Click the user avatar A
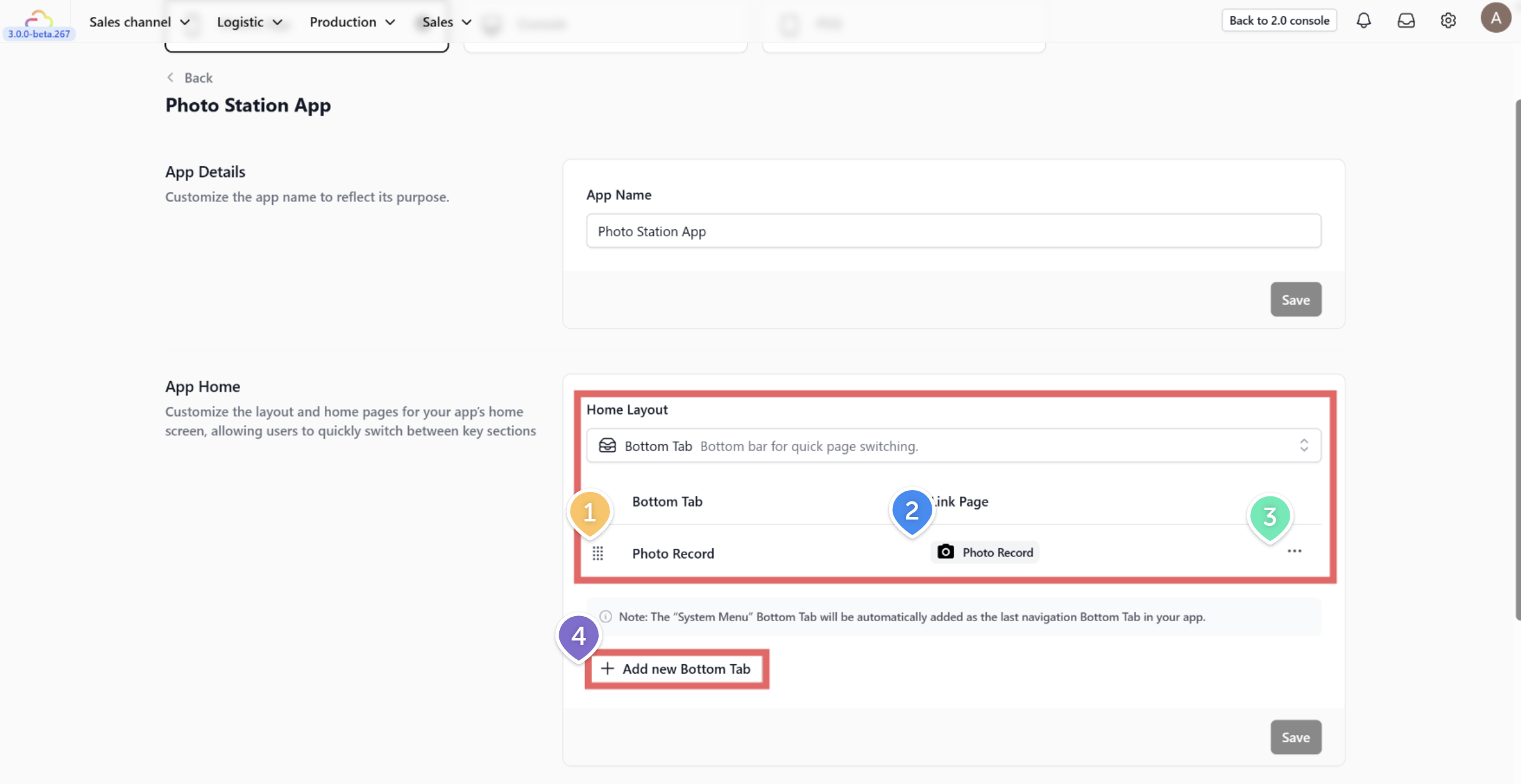The height and width of the screenshot is (784, 1521). tap(1495, 18)
